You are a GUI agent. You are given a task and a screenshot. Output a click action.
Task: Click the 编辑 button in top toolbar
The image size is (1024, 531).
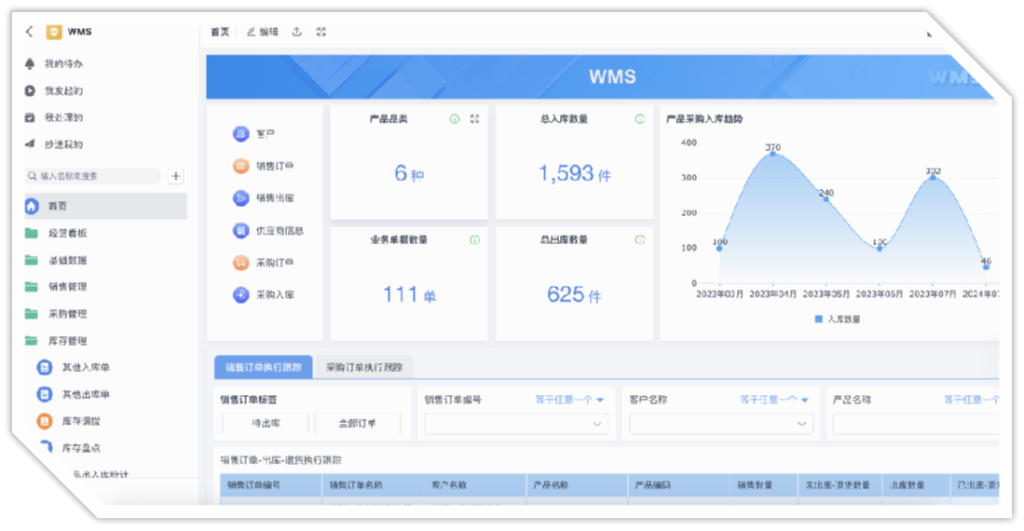pos(262,32)
